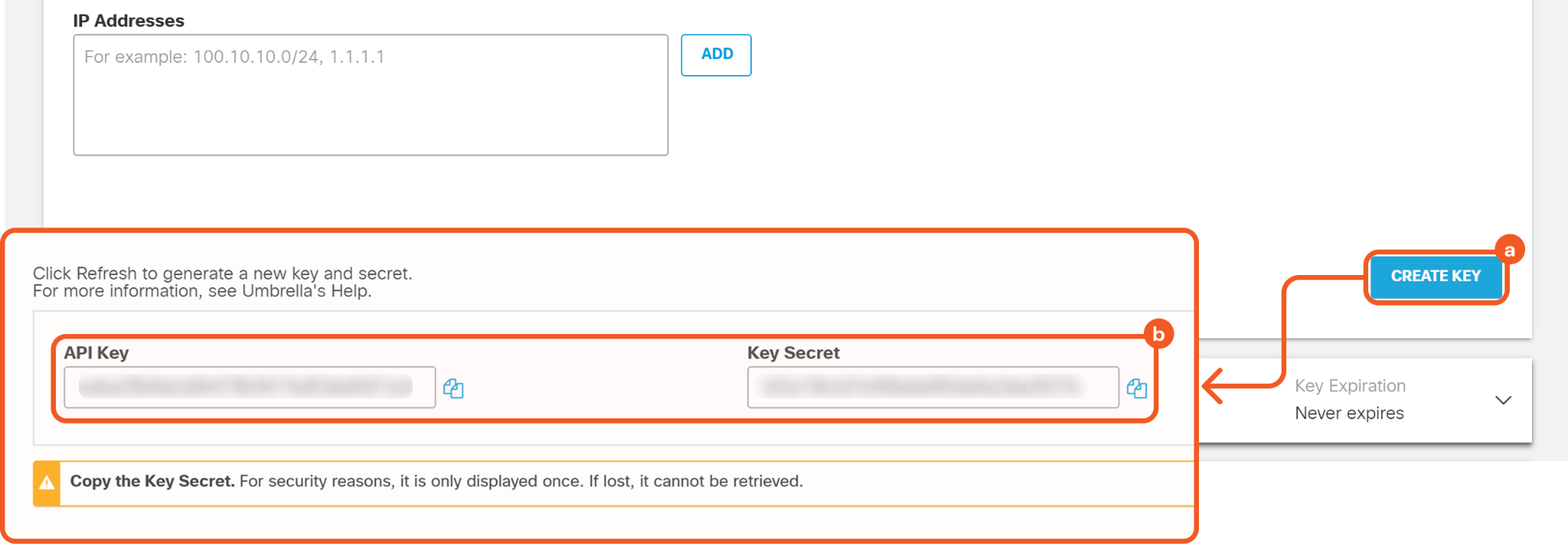Open the Umbrella's Help reference

[x=305, y=291]
